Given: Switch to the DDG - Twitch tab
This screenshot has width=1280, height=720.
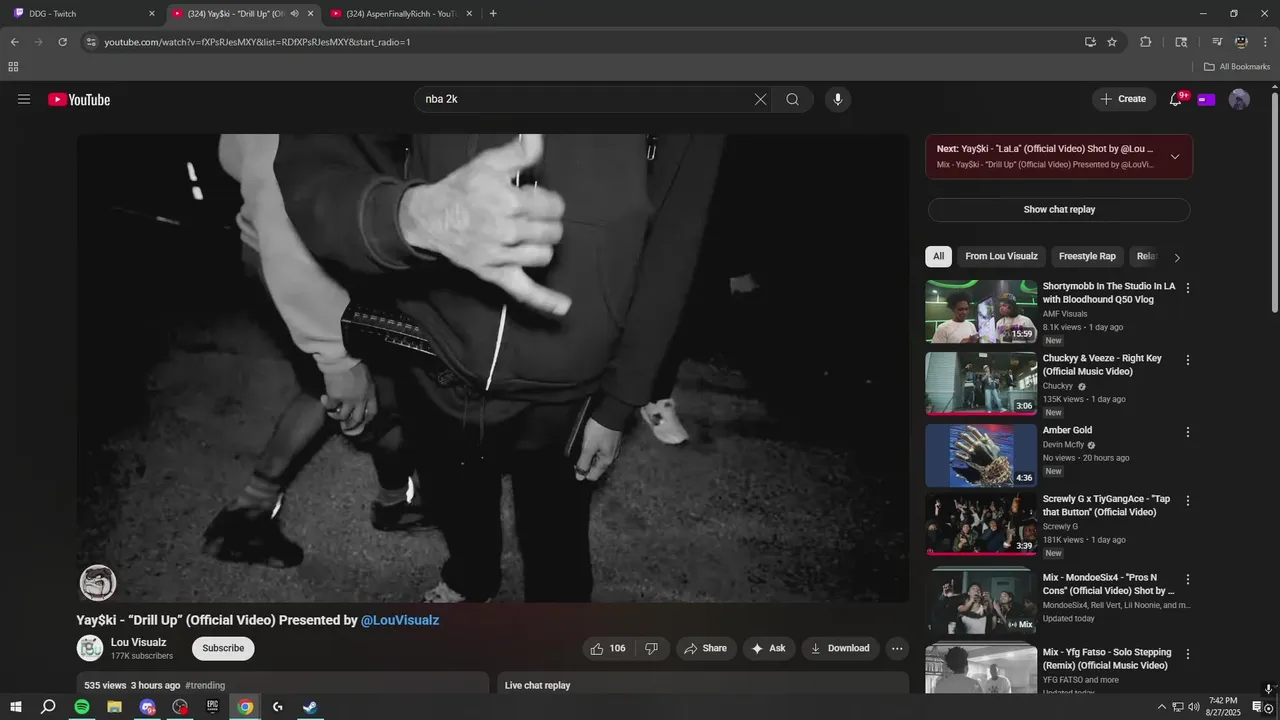Looking at the screenshot, I should click(x=83, y=14).
